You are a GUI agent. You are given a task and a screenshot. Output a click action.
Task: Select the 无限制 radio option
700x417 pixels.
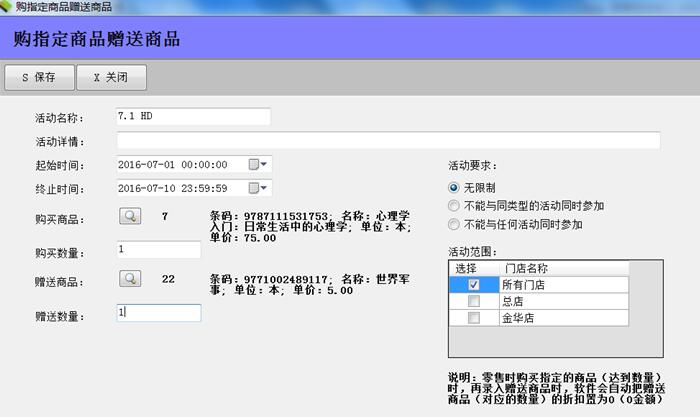454,187
